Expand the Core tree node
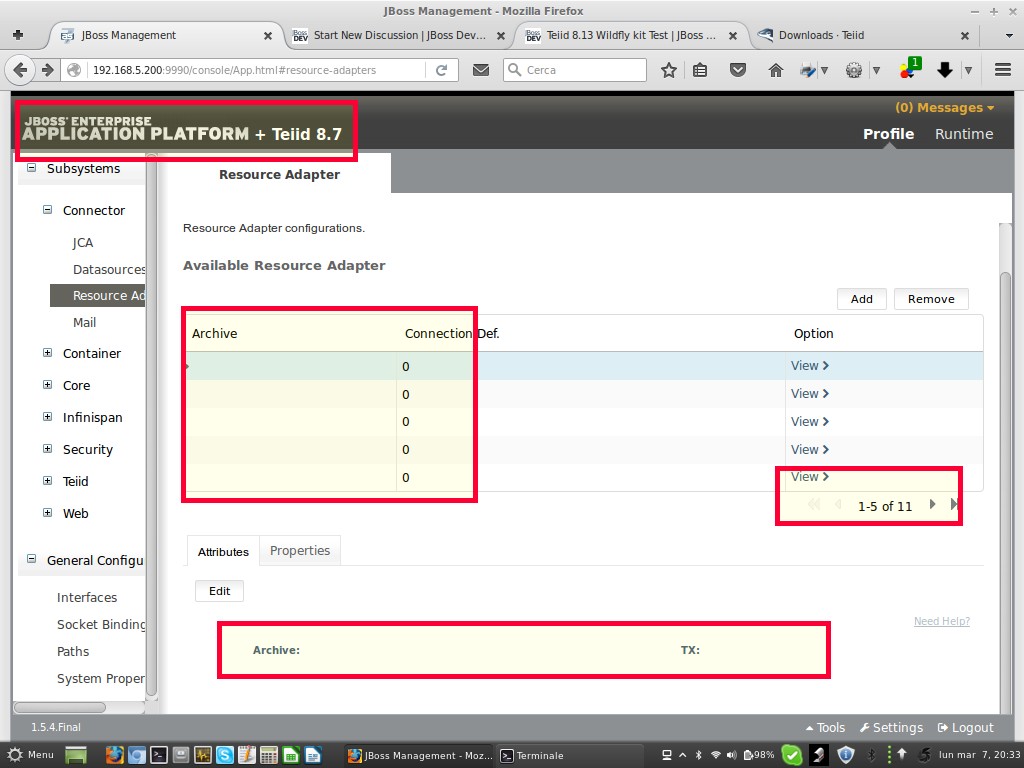The height and width of the screenshot is (768, 1024). tap(47, 385)
